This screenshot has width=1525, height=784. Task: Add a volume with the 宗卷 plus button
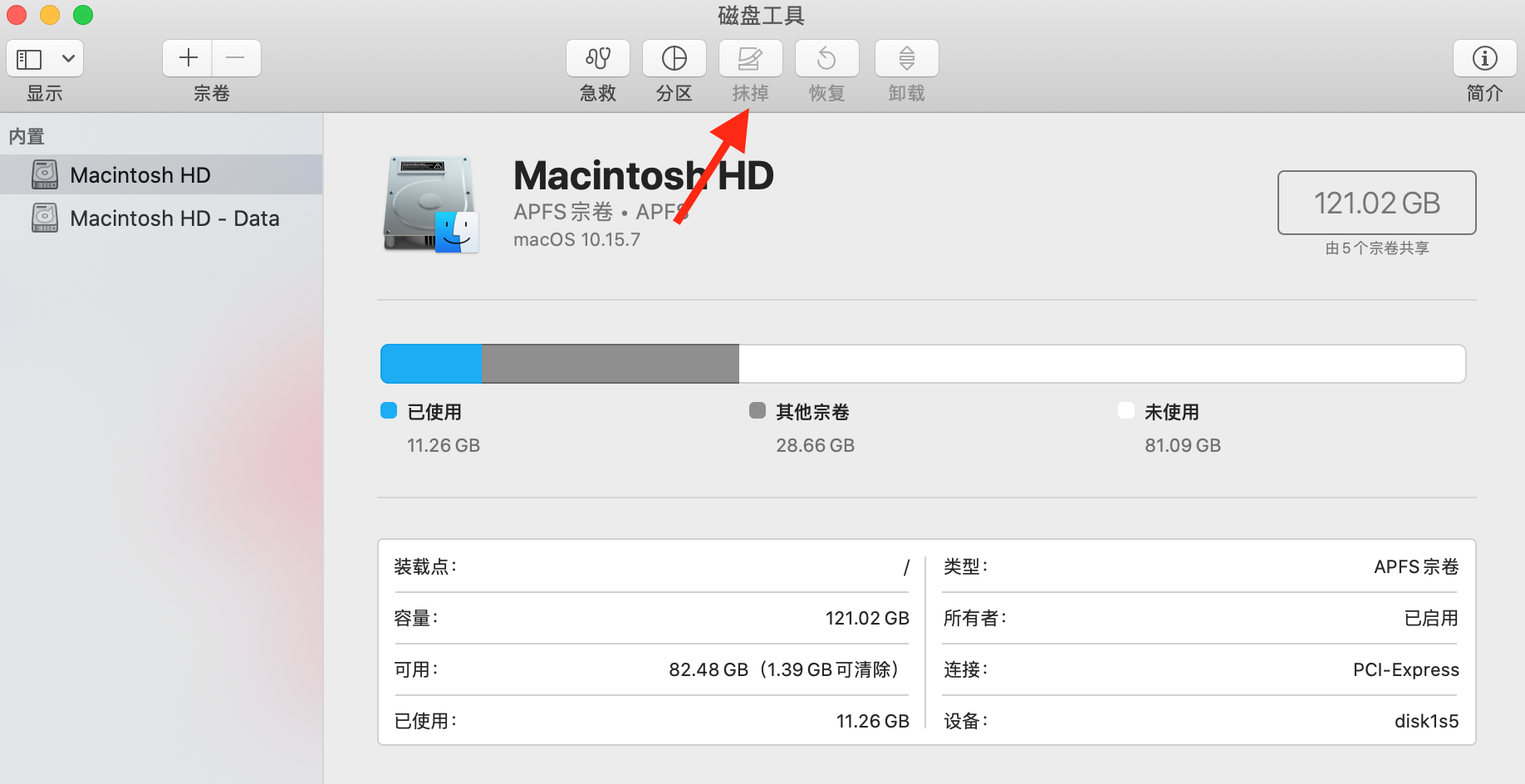coord(187,57)
